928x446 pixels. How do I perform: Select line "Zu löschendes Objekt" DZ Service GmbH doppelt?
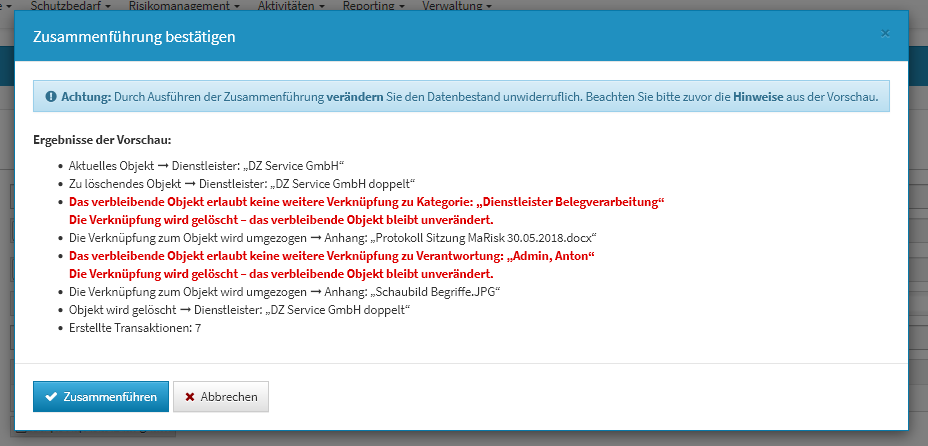(243, 183)
